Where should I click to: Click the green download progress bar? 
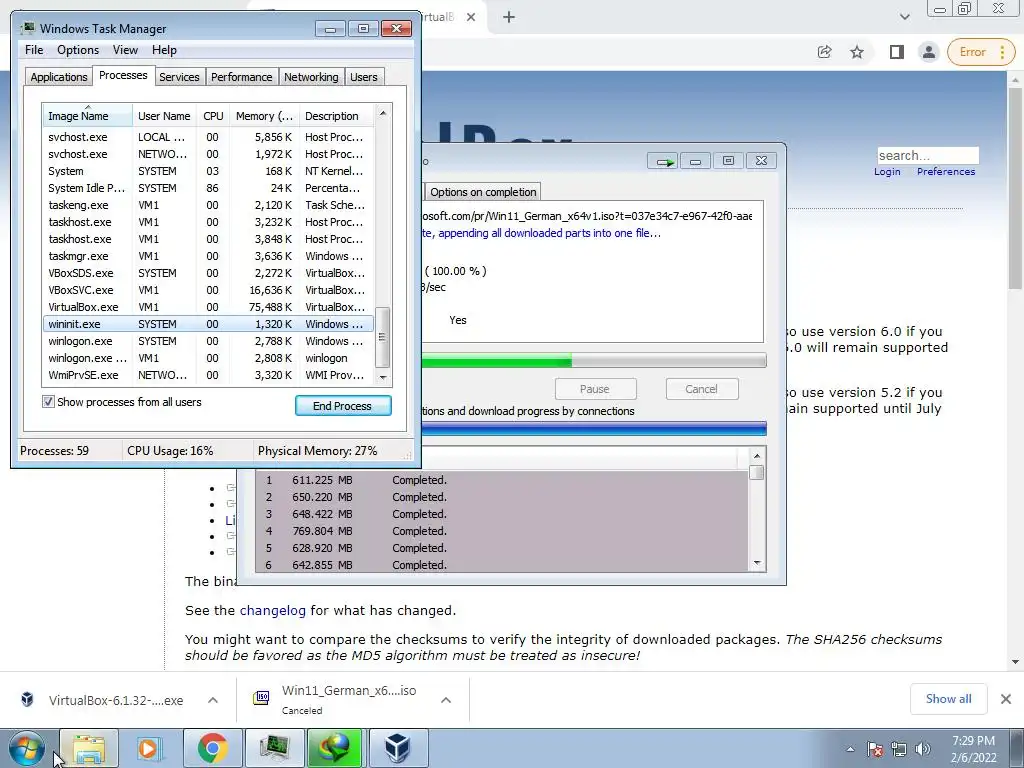pos(594,360)
